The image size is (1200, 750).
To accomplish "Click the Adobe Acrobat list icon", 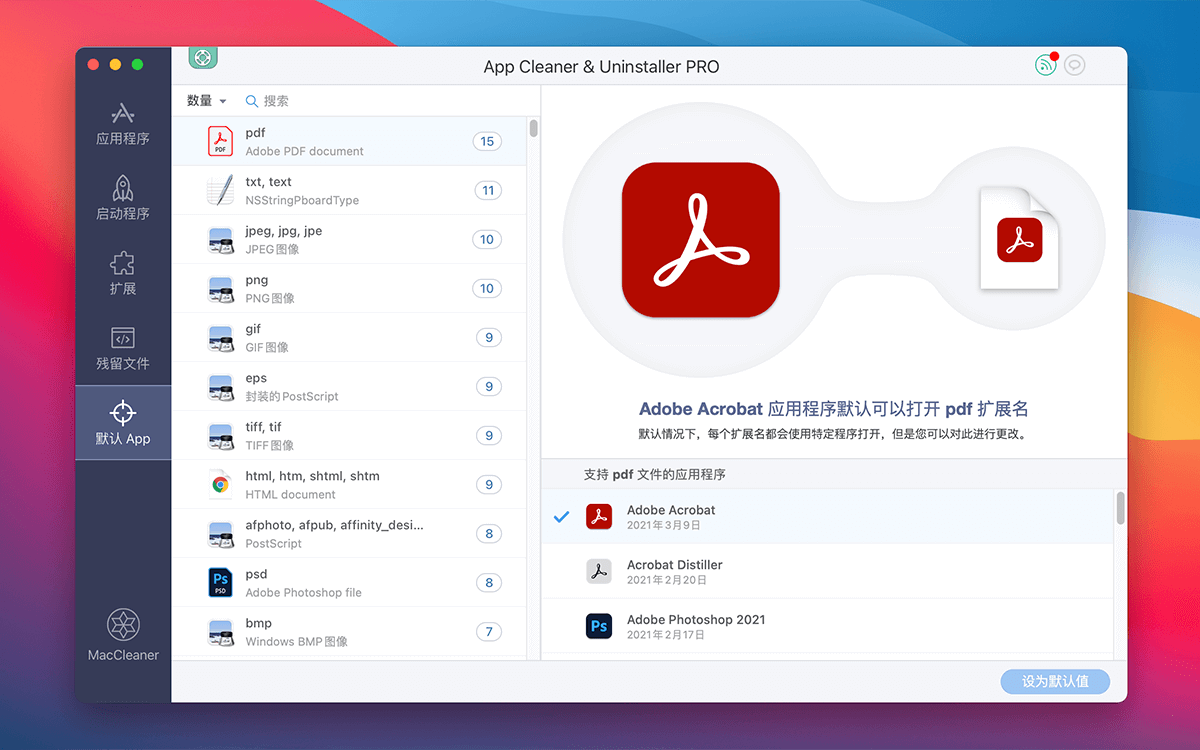I will (x=599, y=517).
